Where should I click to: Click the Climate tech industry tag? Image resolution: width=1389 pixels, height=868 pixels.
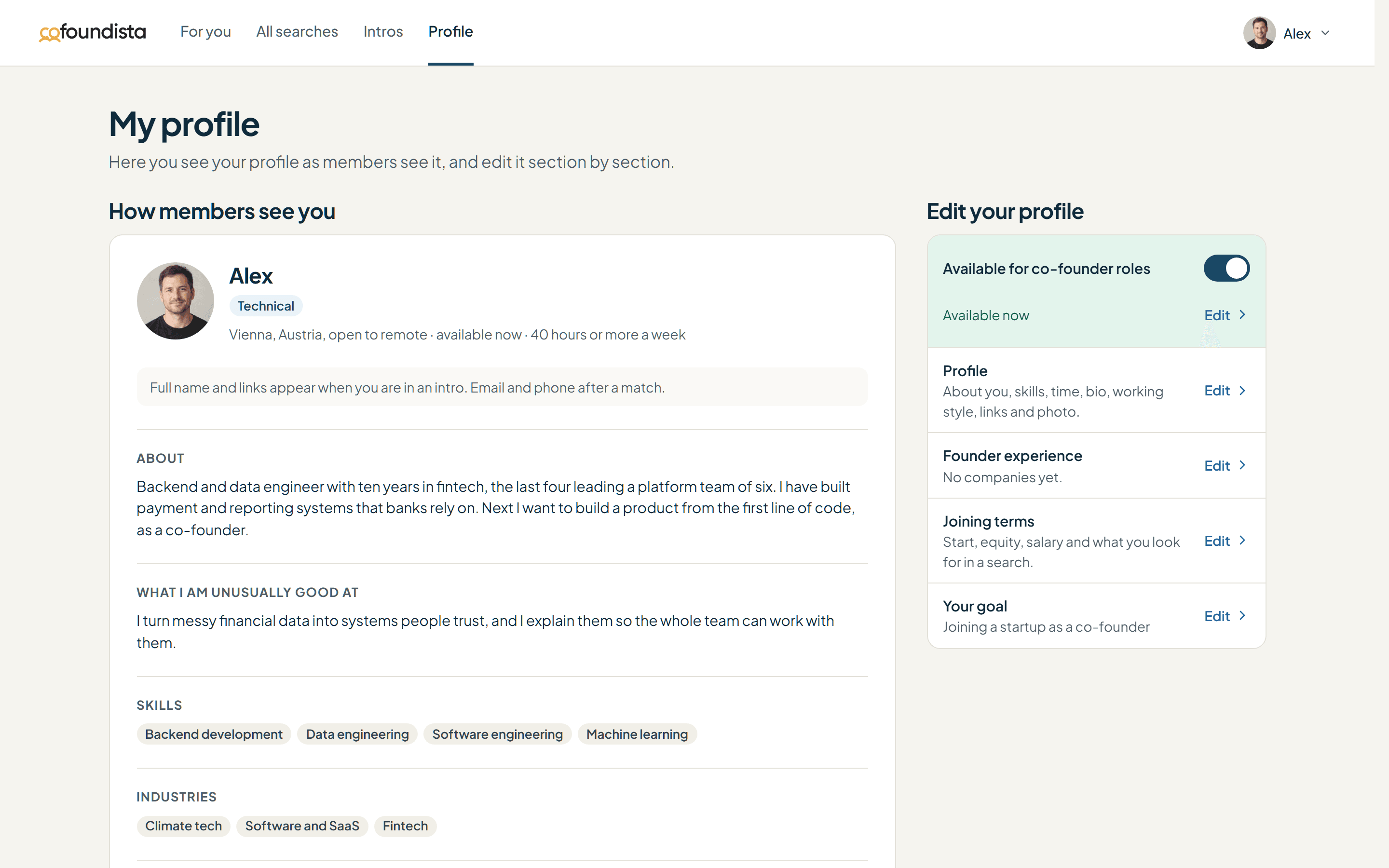point(183,826)
